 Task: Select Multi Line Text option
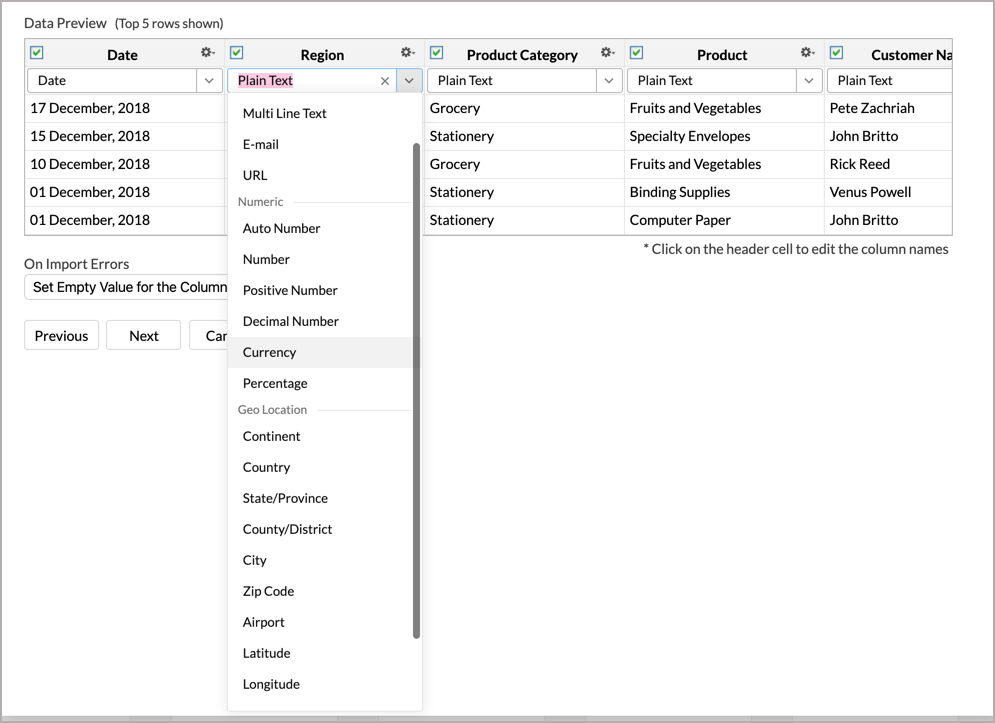tap(320, 114)
